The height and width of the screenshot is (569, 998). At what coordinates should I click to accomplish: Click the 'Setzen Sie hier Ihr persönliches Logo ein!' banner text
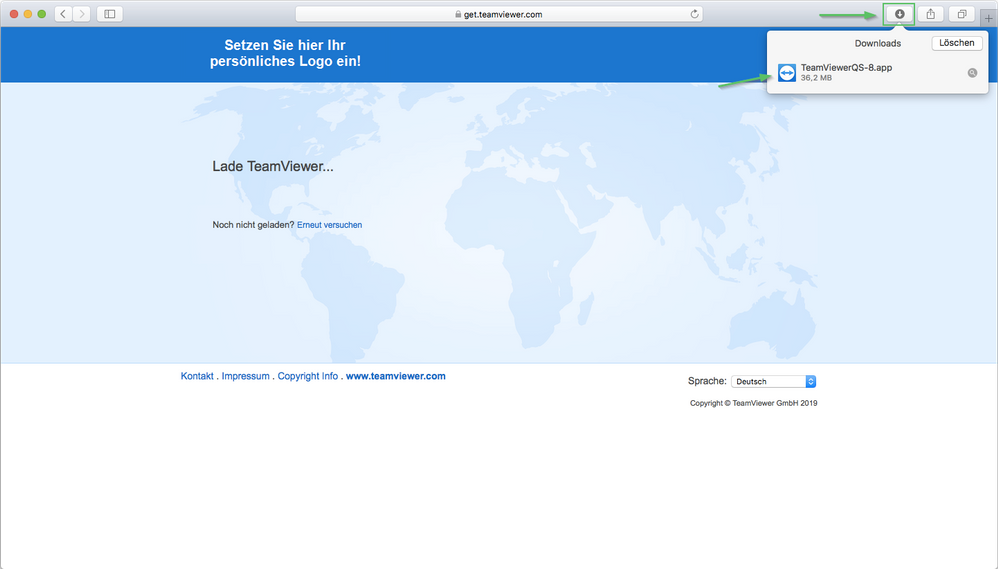pyautogui.click(x=285, y=53)
